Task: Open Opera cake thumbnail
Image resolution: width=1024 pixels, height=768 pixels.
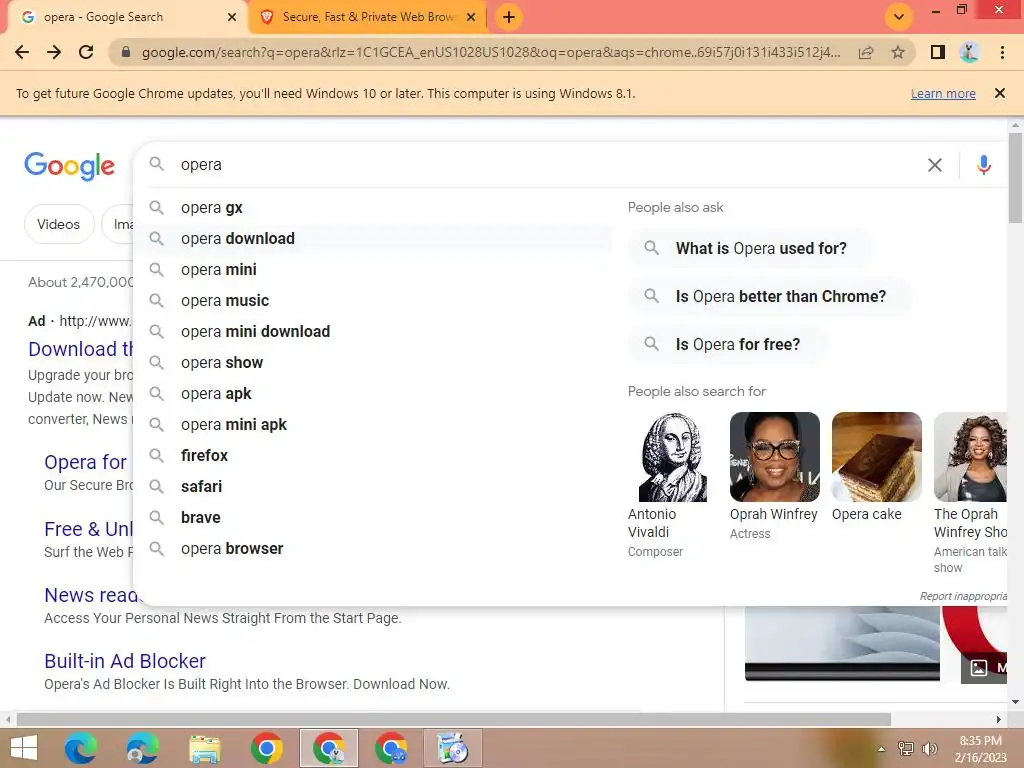Action: click(x=876, y=457)
